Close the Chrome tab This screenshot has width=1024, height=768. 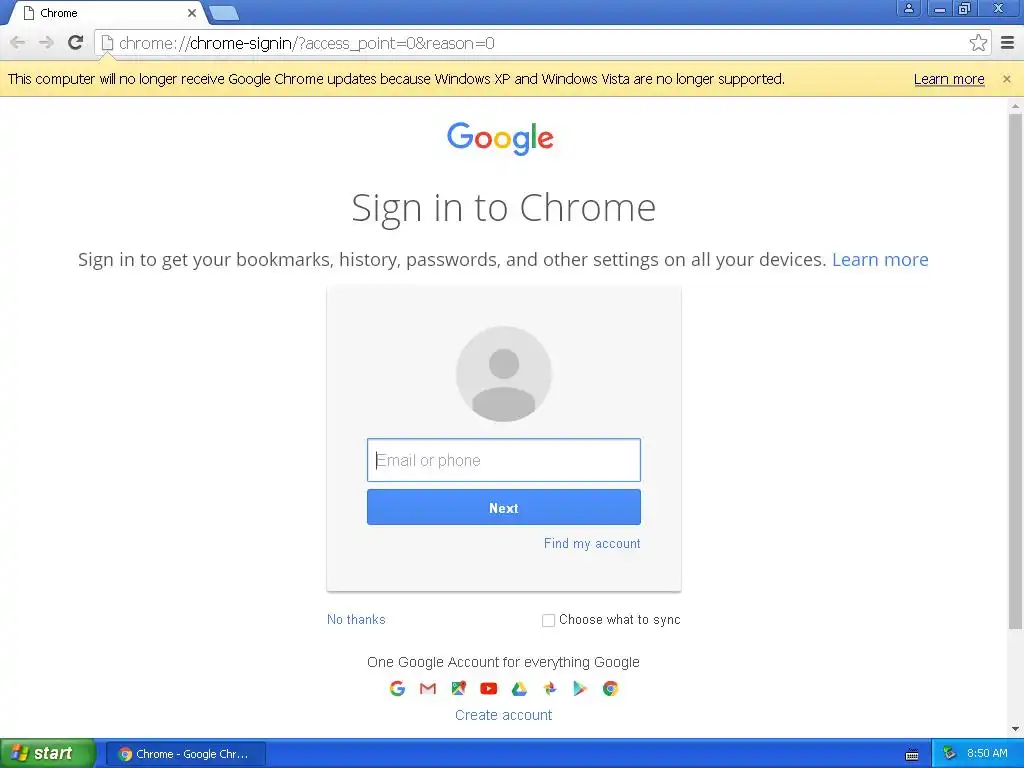click(x=191, y=13)
